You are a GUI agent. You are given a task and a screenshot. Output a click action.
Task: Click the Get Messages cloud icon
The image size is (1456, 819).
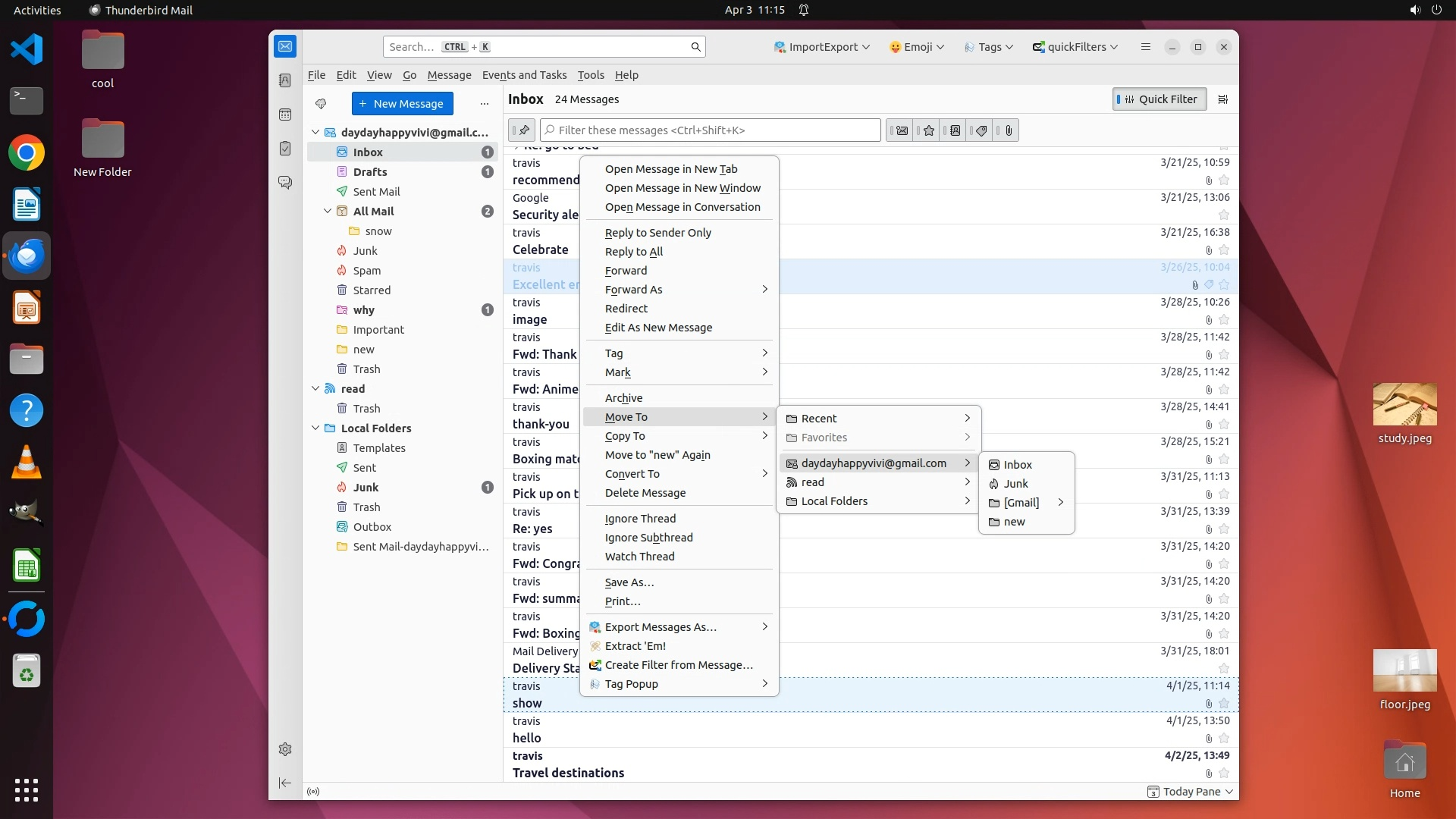[321, 104]
